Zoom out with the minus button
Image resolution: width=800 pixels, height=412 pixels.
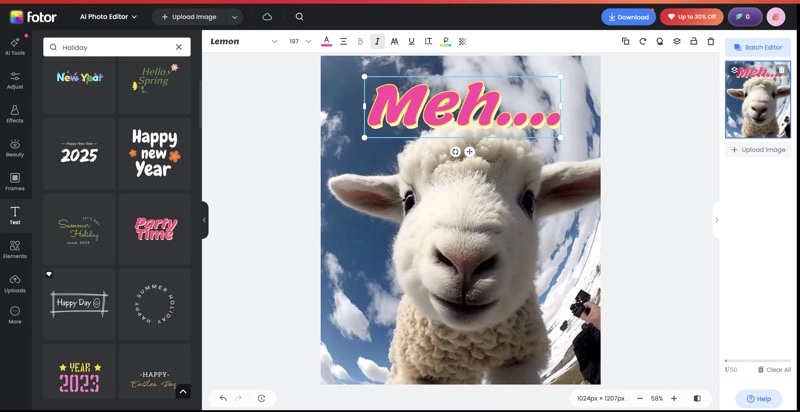640,398
